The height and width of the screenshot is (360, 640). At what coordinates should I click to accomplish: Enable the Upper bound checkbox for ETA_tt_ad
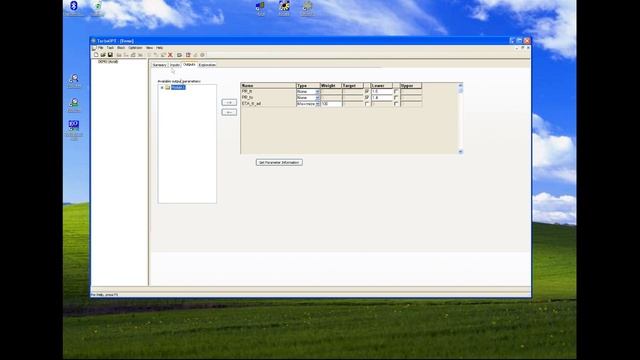(x=396, y=104)
